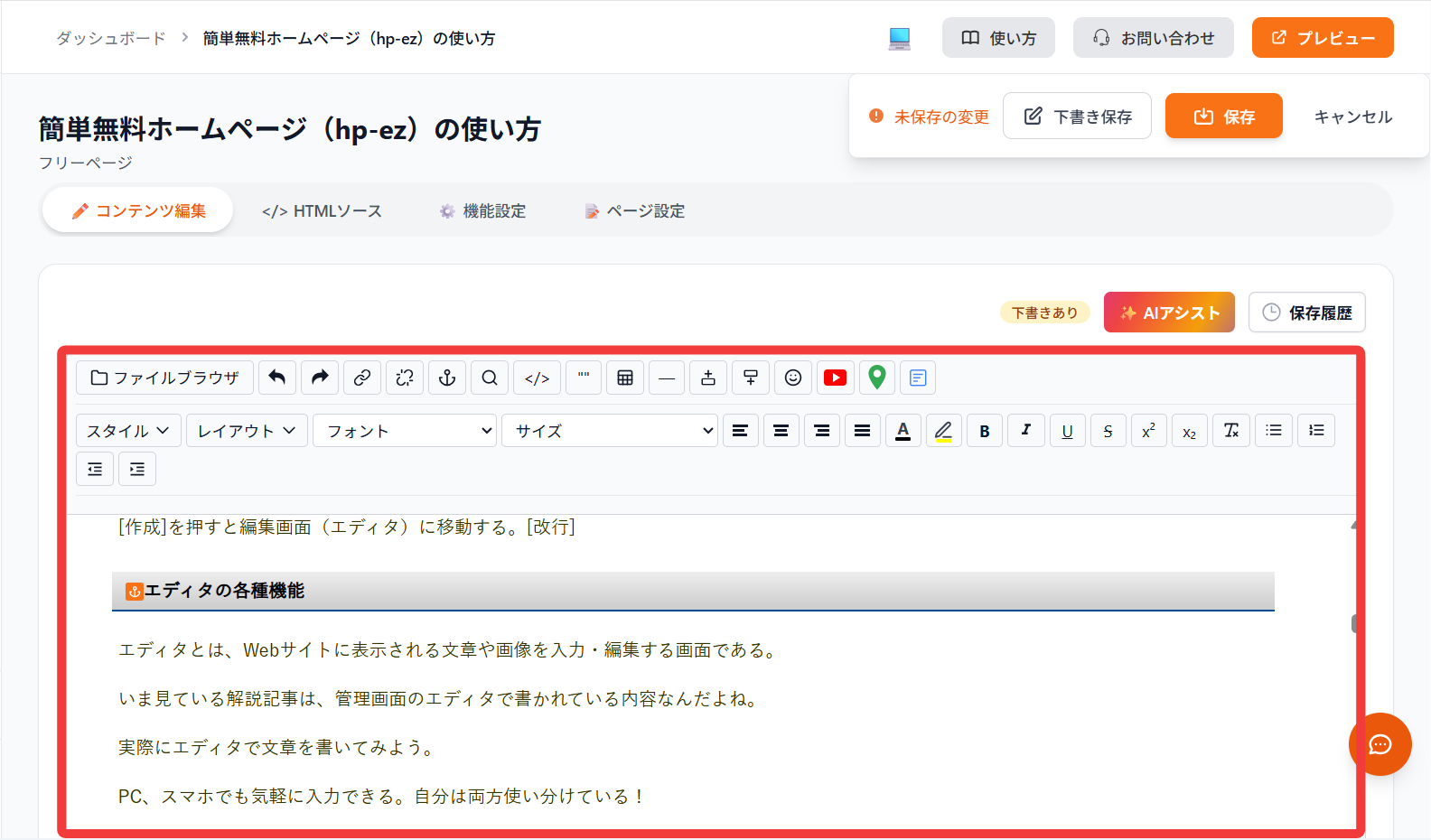Click the insert paragraph below icon

pyautogui.click(x=751, y=378)
